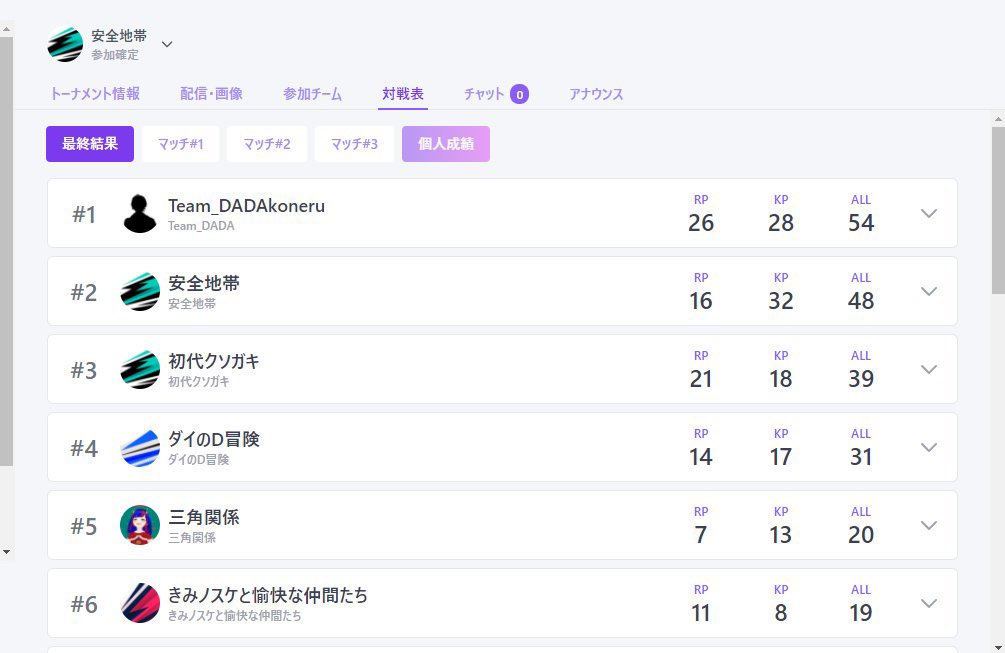
Task: Expand the #2 安全地帯 row details
Action: click(x=929, y=292)
